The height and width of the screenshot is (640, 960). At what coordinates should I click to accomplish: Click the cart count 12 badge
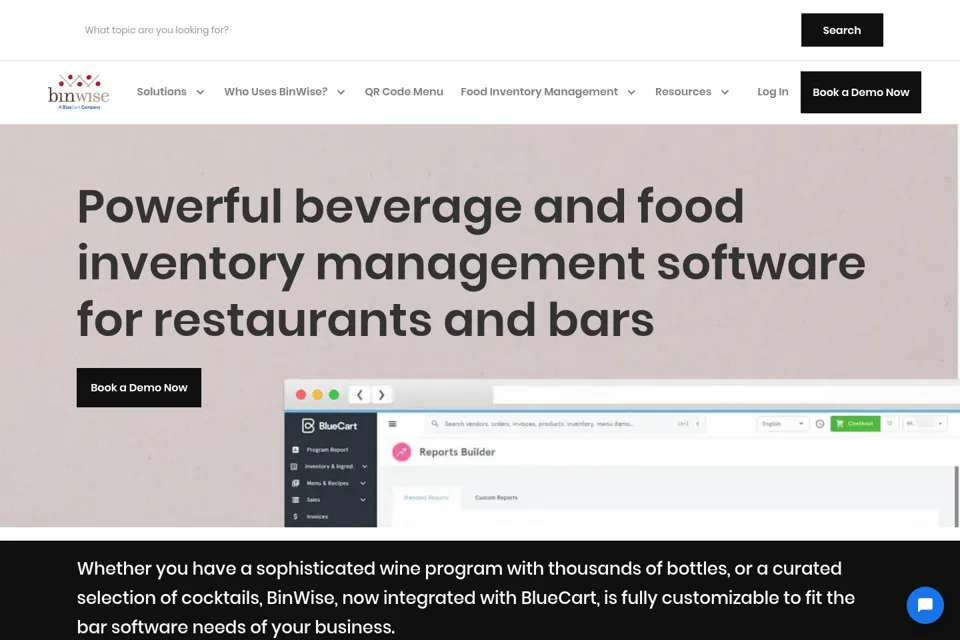coord(890,424)
